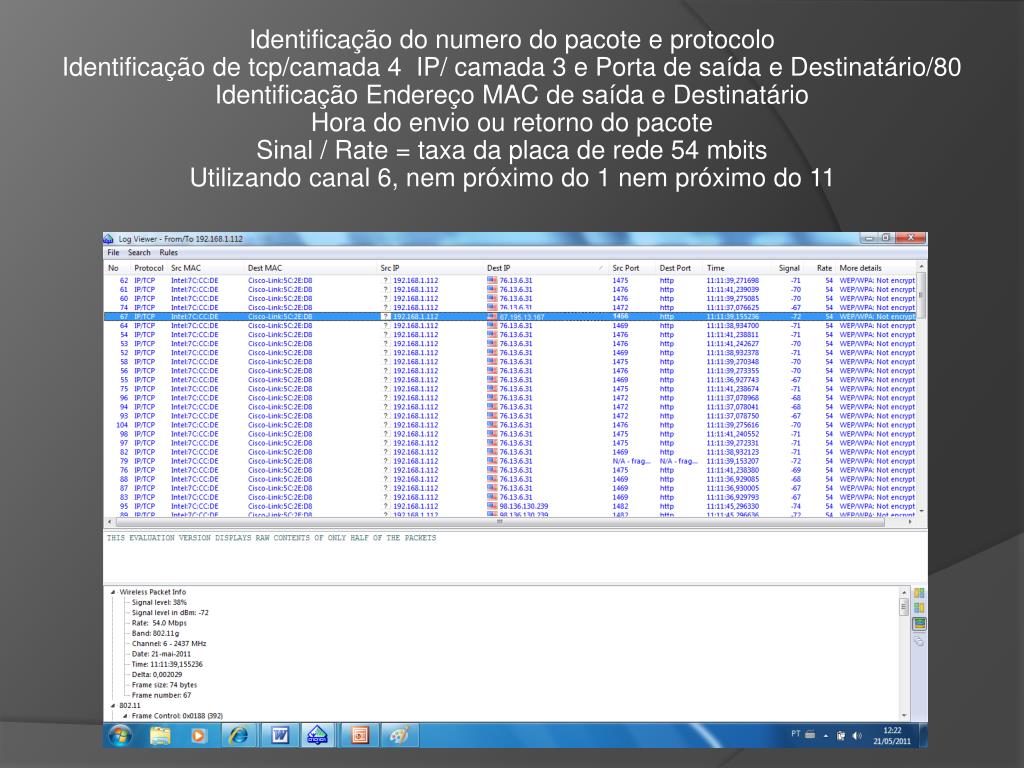Select packet number 104 row
This screenshot has height=768, width=1024.
point(510,424)
